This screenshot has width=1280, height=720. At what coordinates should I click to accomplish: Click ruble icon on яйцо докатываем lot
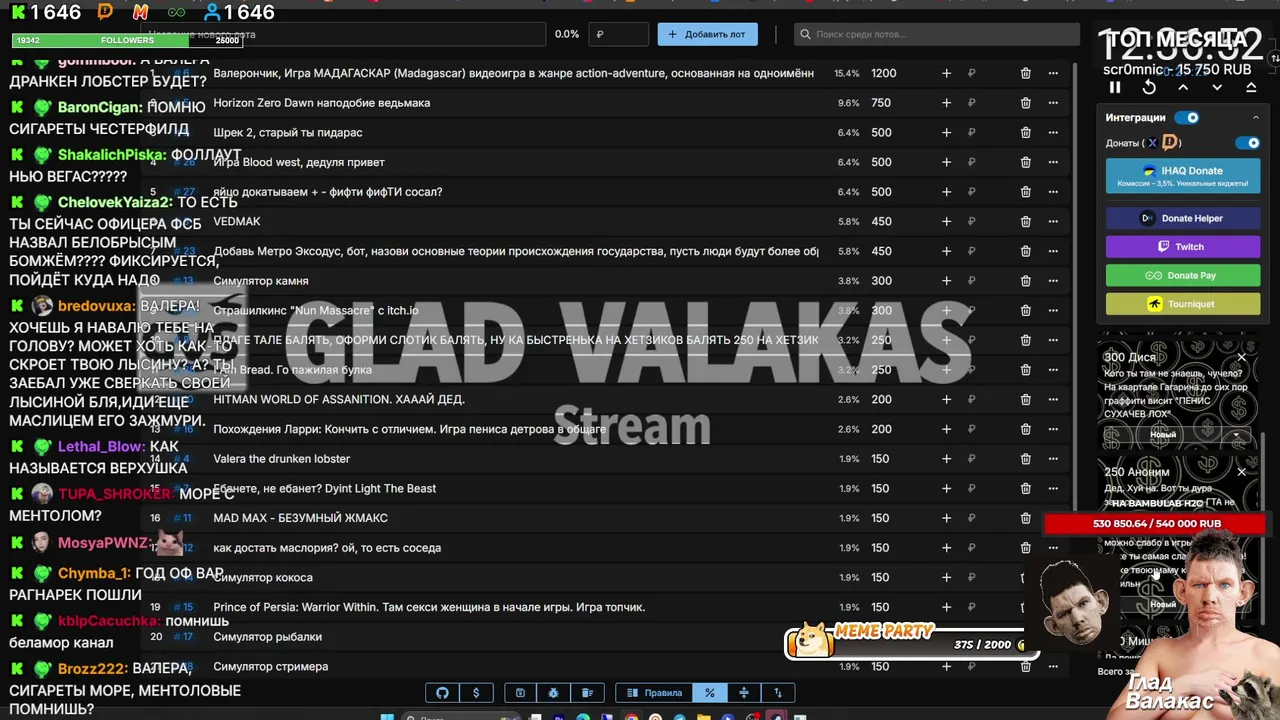pos(971,192)
